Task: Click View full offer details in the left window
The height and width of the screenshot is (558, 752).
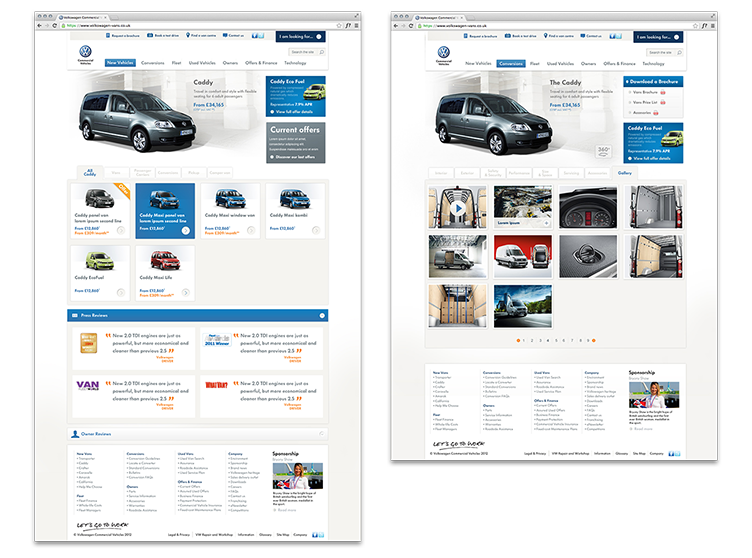Action: pyautogui.click(x=291, y=112)
